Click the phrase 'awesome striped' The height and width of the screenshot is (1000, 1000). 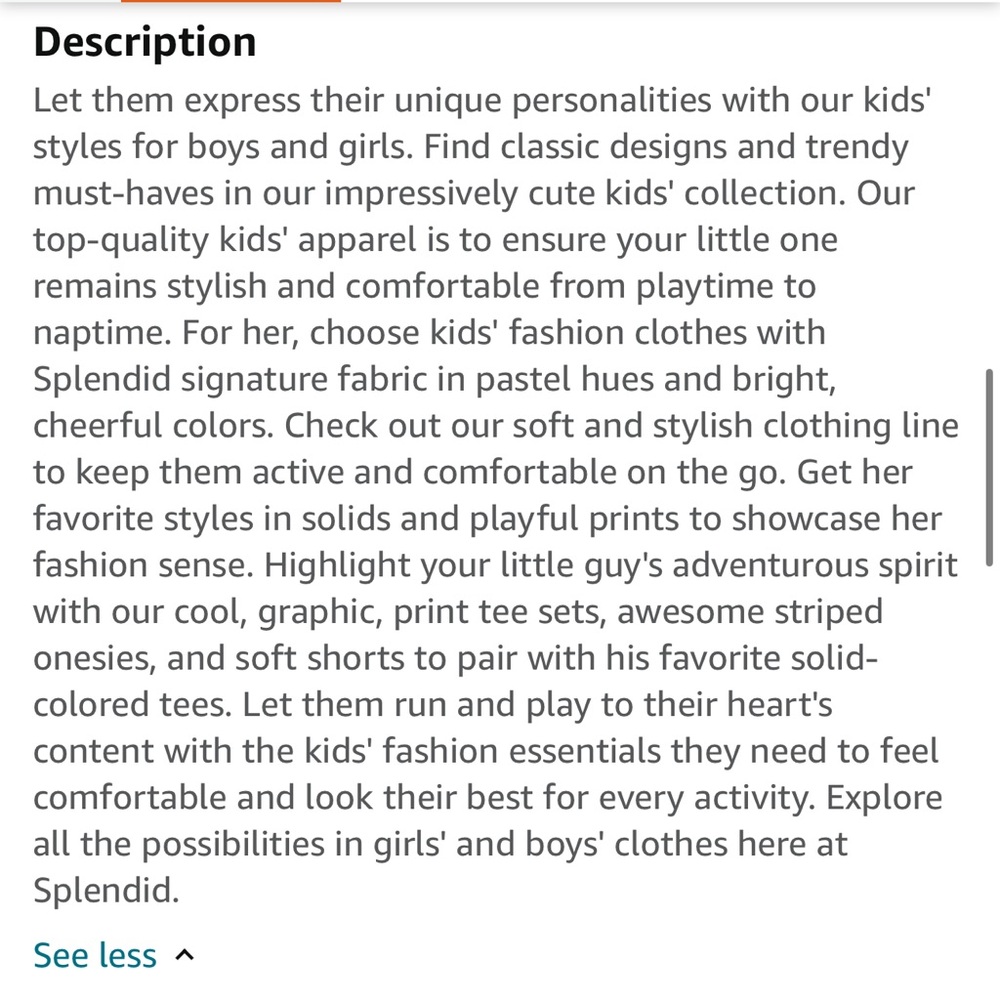pyautogui.click(x=749, y=612)
